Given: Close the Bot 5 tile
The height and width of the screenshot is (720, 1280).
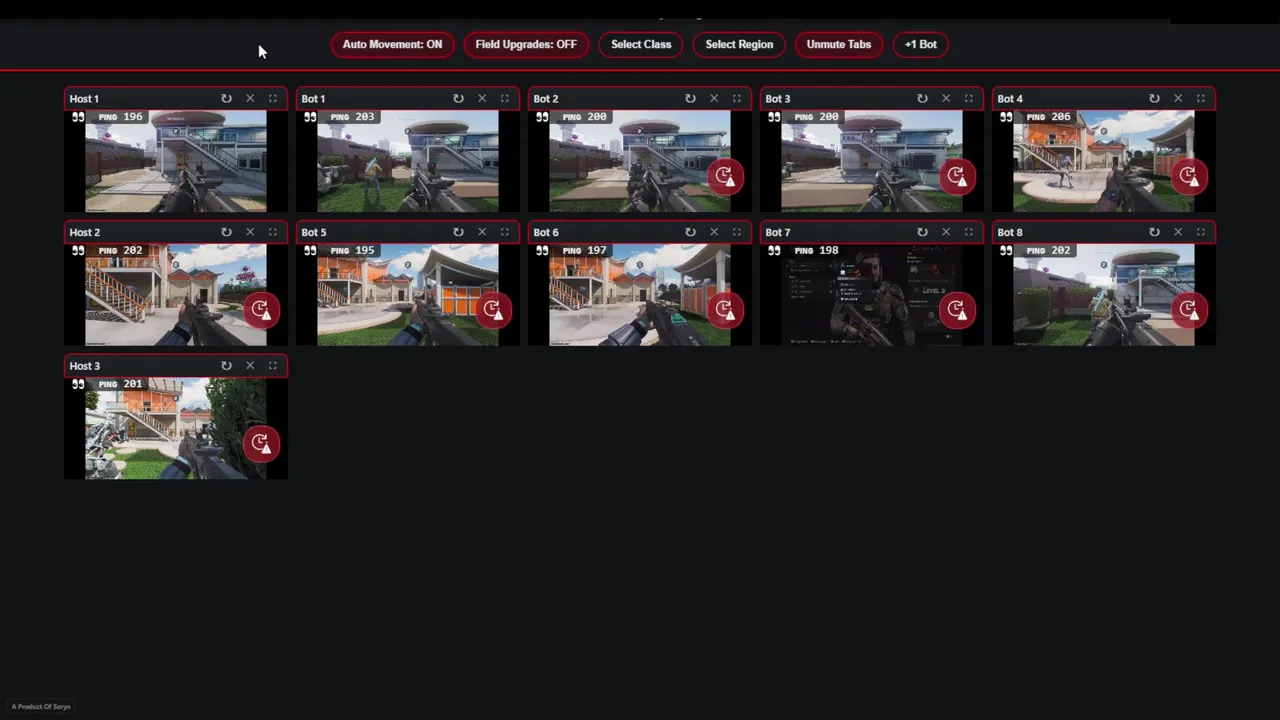Looking at the screenshot, I should pos(482,232).
